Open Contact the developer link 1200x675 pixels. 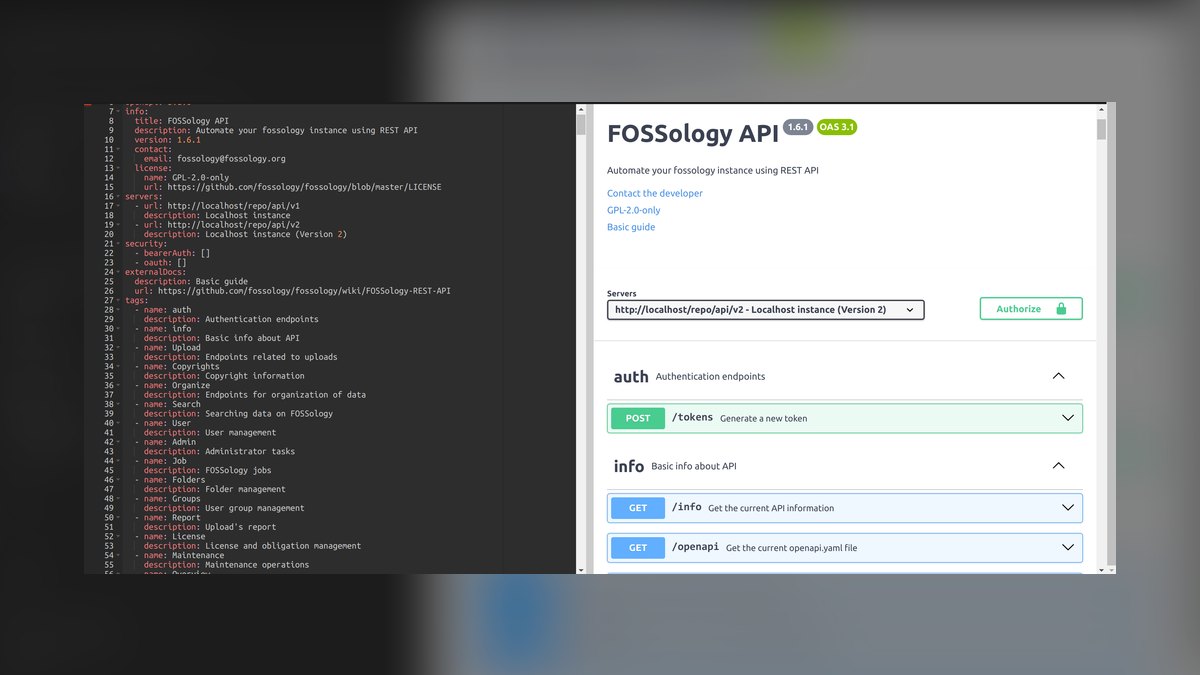655,193
